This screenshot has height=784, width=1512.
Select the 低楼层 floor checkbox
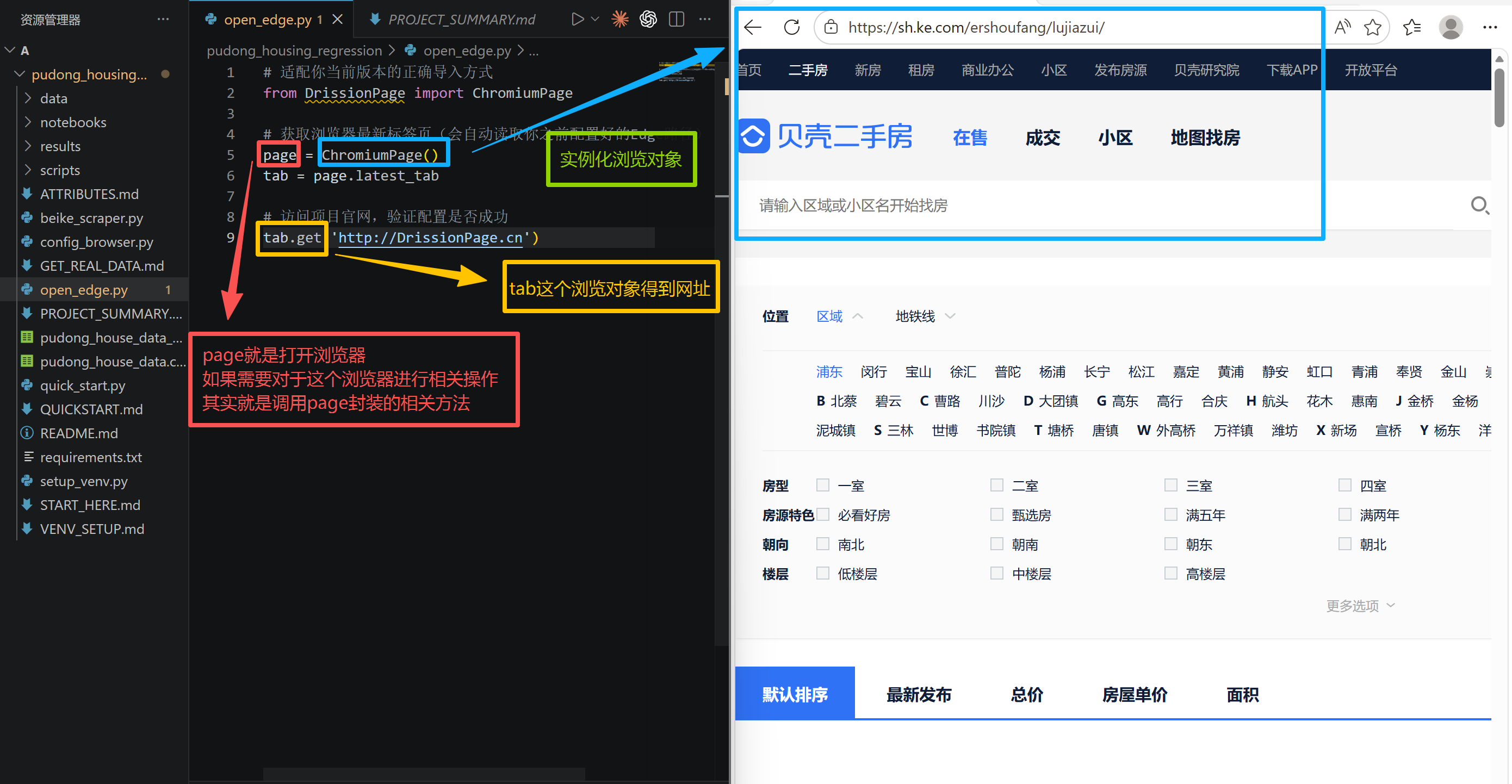823,573
